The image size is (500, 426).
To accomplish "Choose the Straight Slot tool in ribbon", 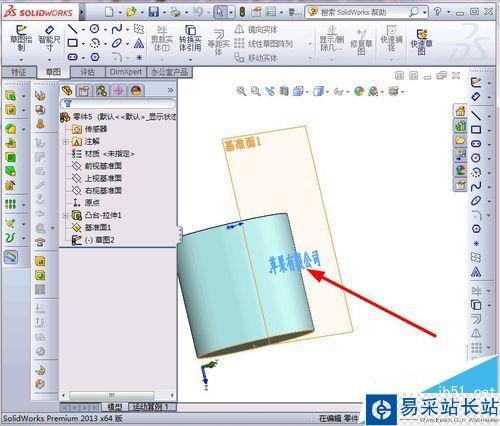I will (73, 57).
